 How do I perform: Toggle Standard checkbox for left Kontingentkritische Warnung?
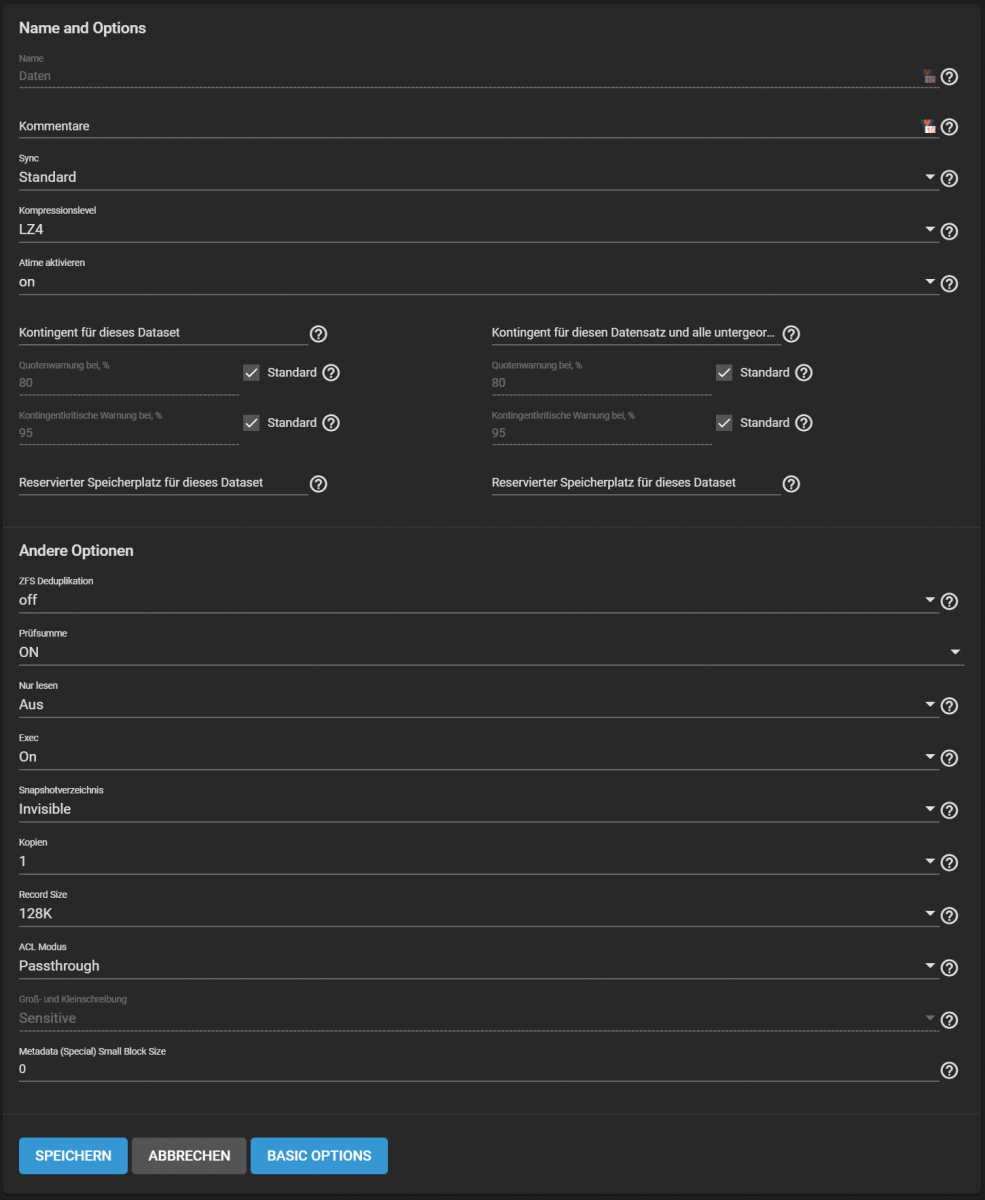251,422
